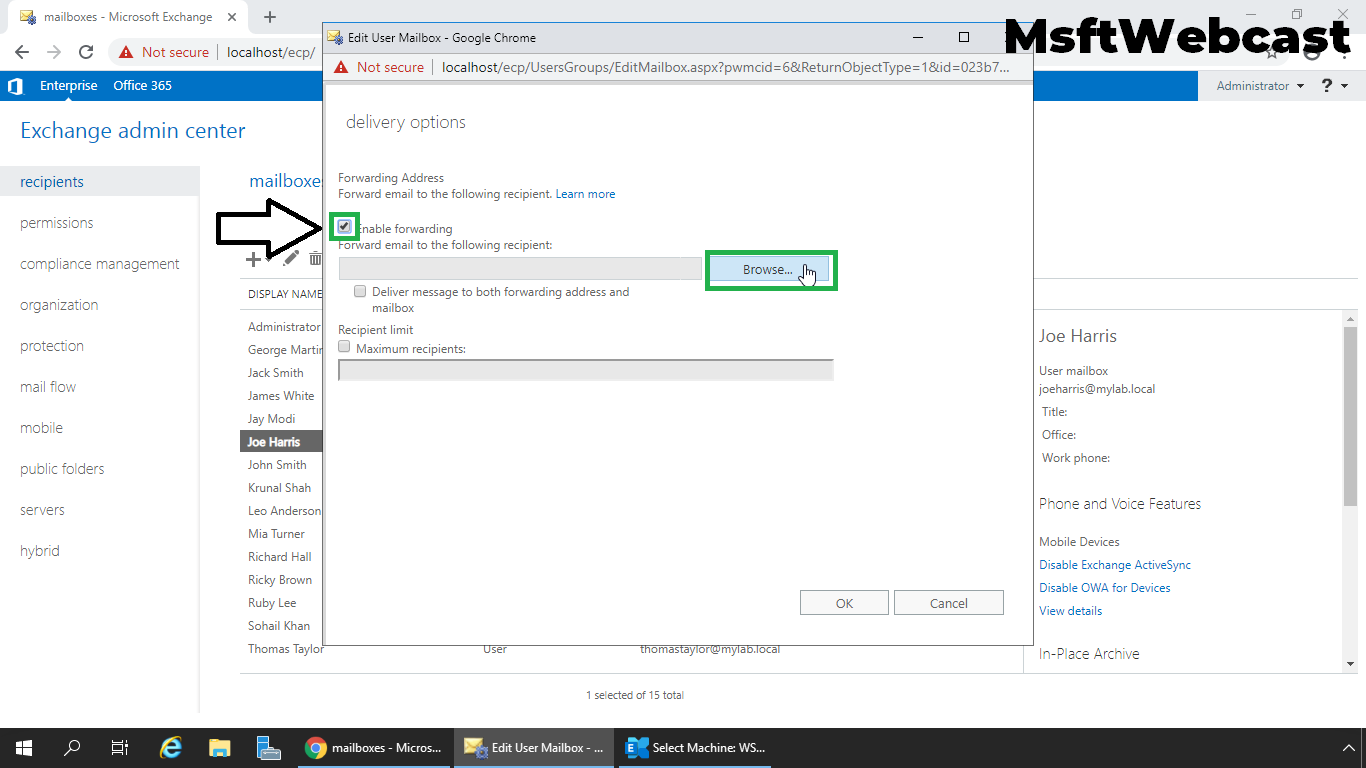Open mobile in the sidebar
The height and width of the screenshot is (768, 1366).
(41, 428)
